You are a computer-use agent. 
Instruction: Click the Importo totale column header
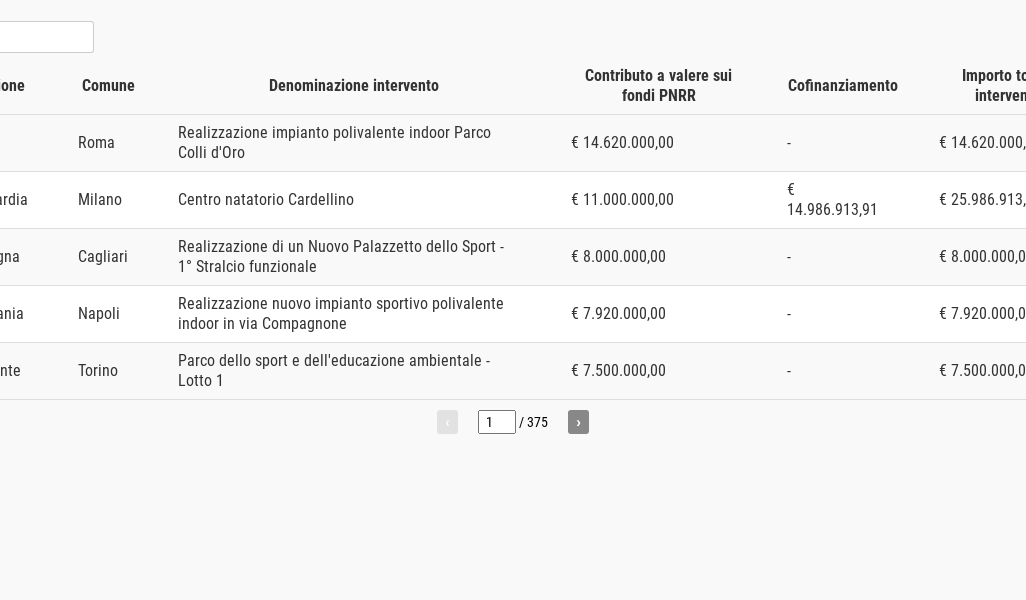tap(993, 86)
